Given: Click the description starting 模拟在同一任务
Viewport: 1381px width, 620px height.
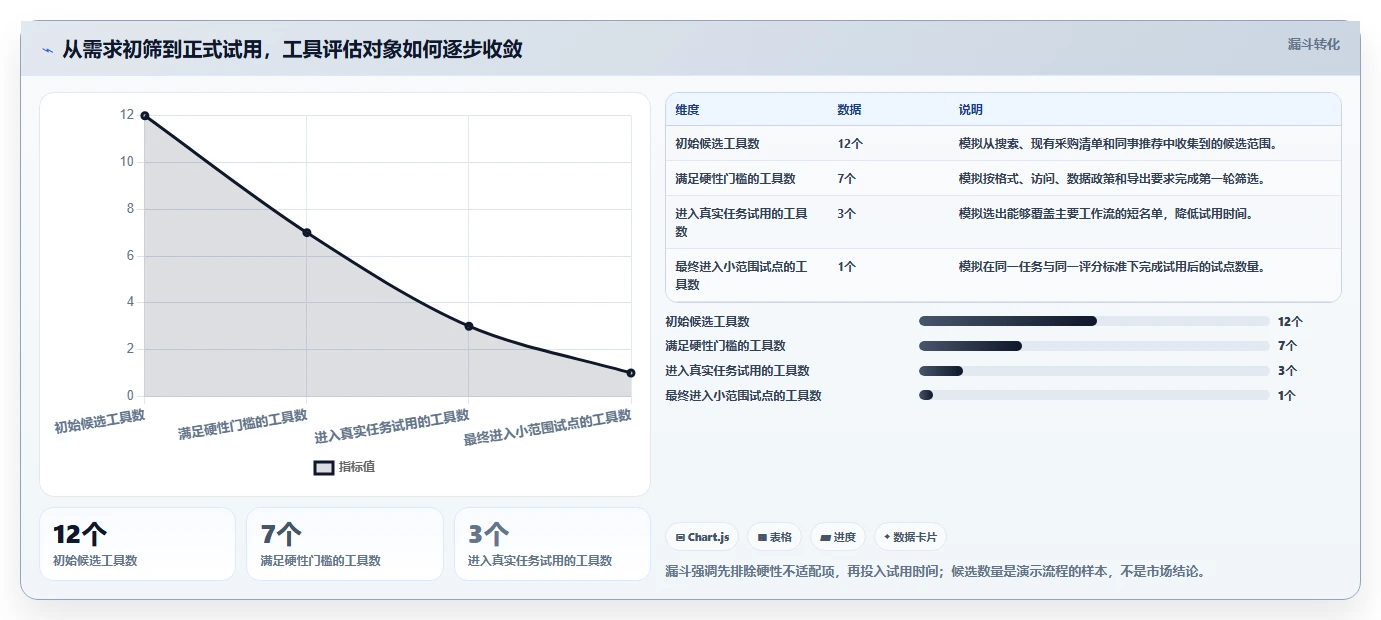Looking at the screenshot, I should (1112, 267).
